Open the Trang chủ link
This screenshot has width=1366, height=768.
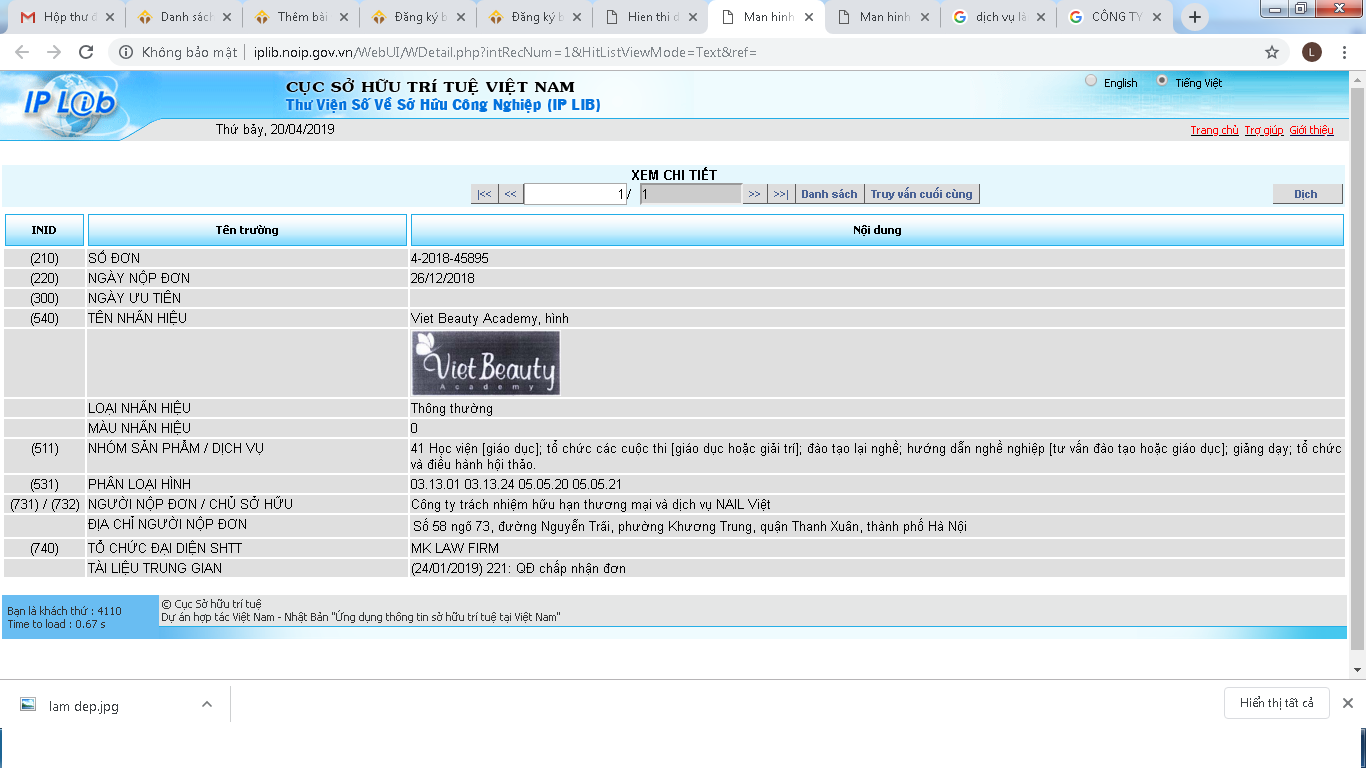tap(1214, 130)
